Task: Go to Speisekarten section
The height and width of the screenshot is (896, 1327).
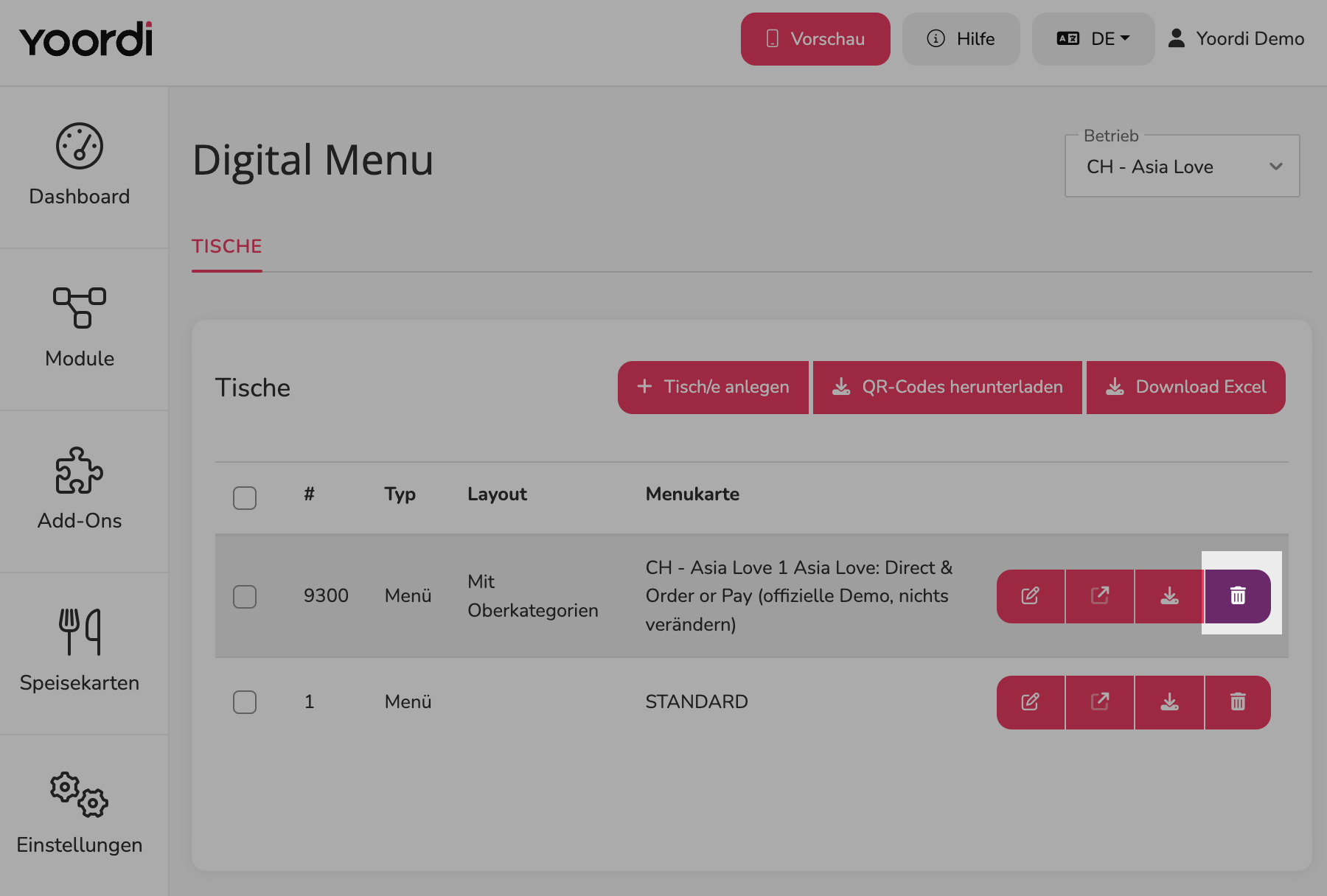Action: click(x=80, y=651)
